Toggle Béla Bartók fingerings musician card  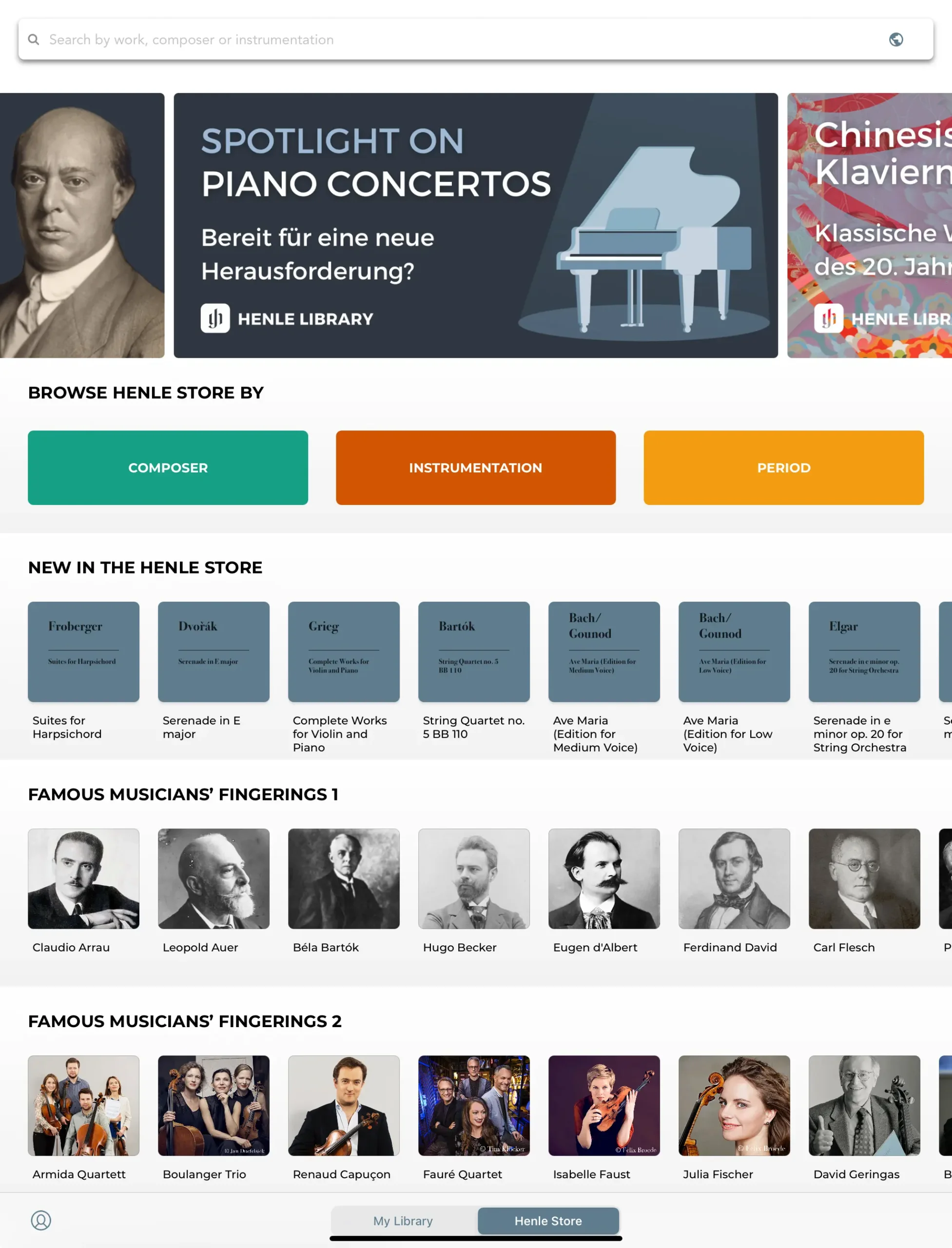[x=344, y=878]
